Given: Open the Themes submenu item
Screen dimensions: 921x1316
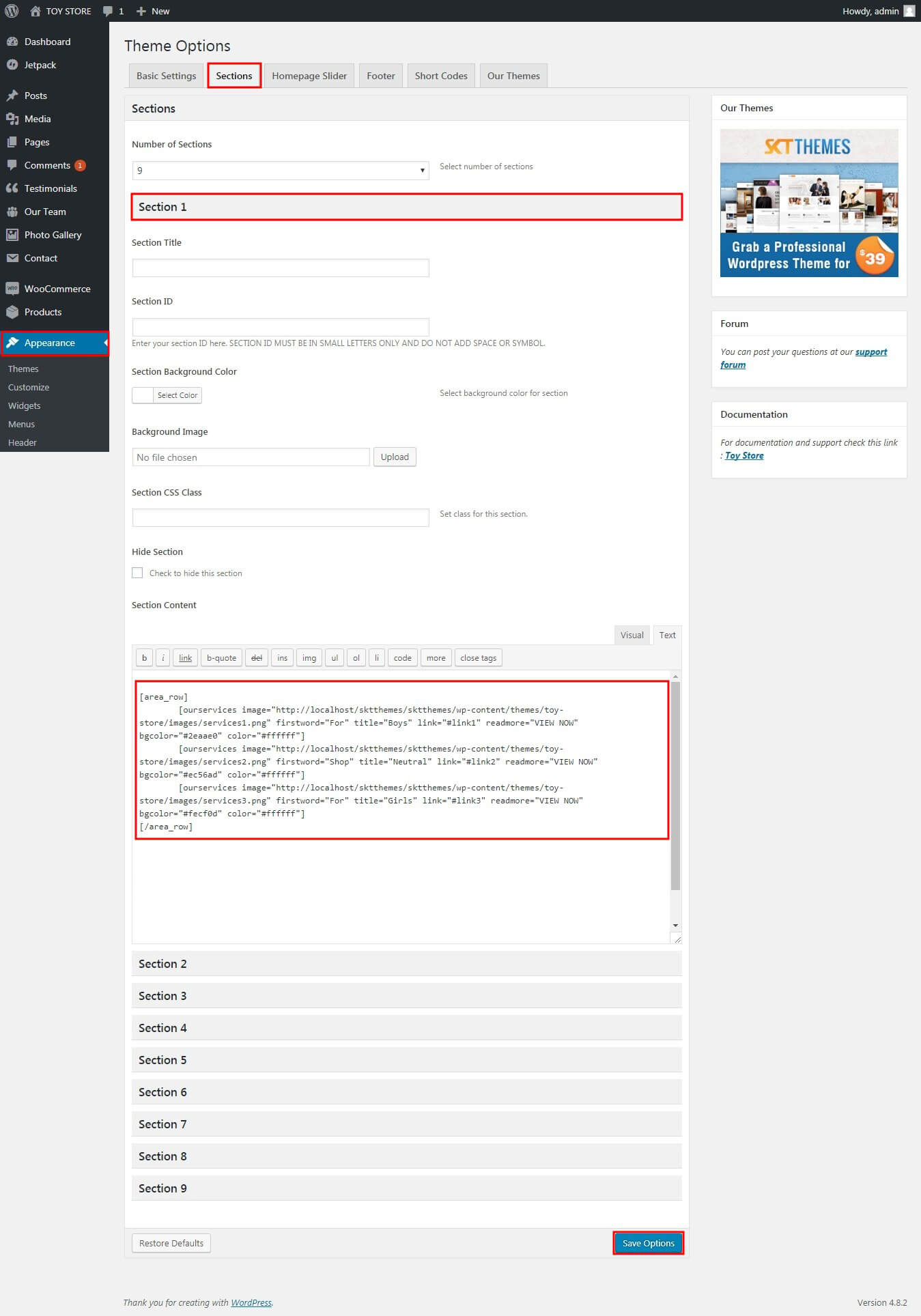Looking at the screenshot, I should [23, 369].
